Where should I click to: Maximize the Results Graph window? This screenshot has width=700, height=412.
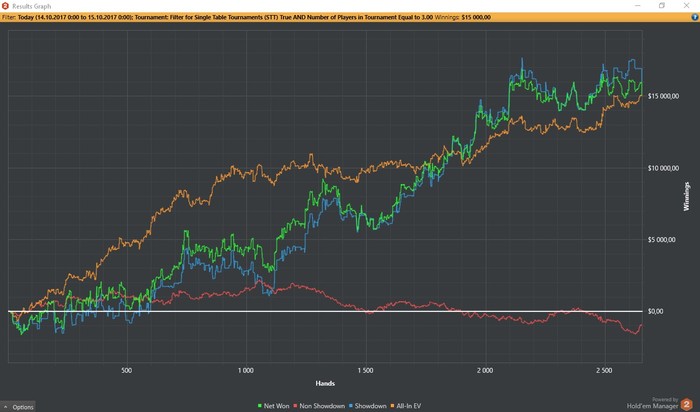pos(662,6)
